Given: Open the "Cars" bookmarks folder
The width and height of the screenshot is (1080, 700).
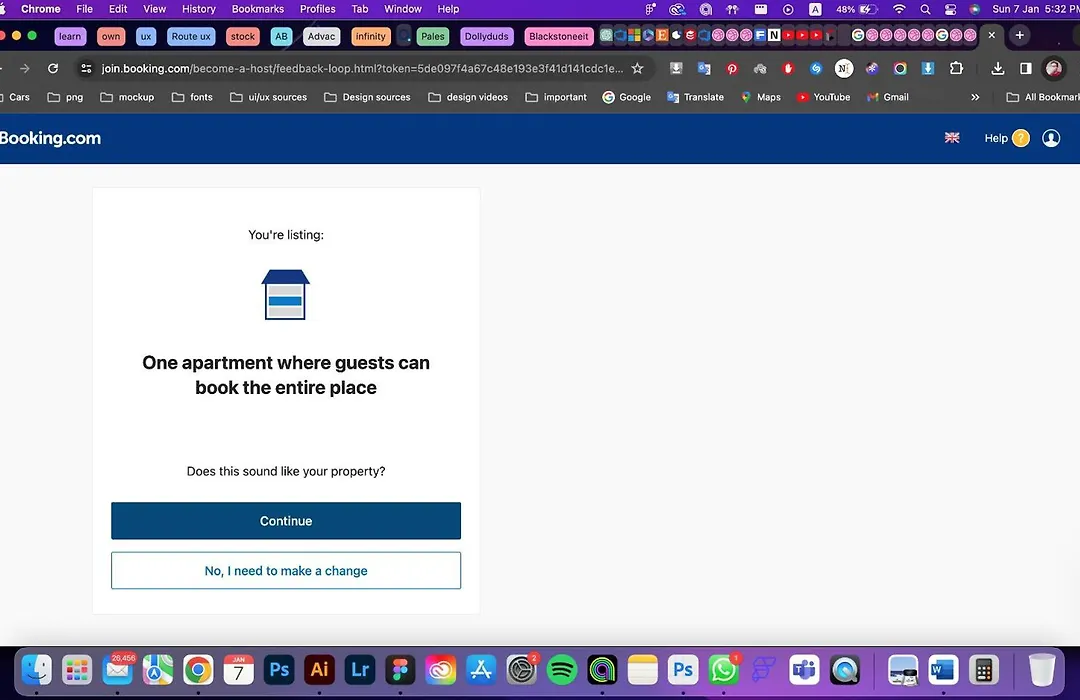Looking at the screenshot, I should pos(14,97).
